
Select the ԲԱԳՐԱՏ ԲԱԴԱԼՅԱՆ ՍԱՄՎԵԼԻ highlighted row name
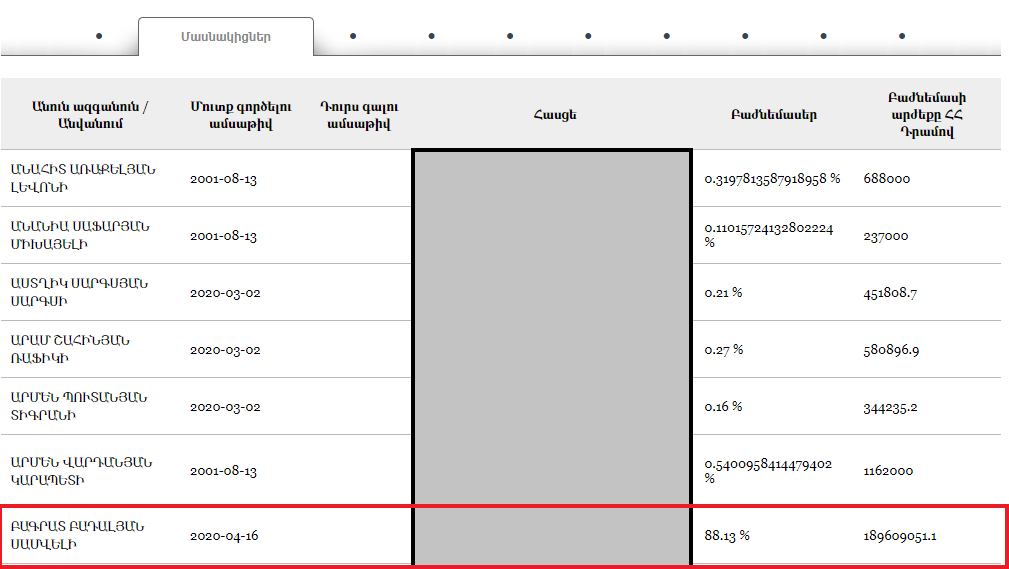79,535
